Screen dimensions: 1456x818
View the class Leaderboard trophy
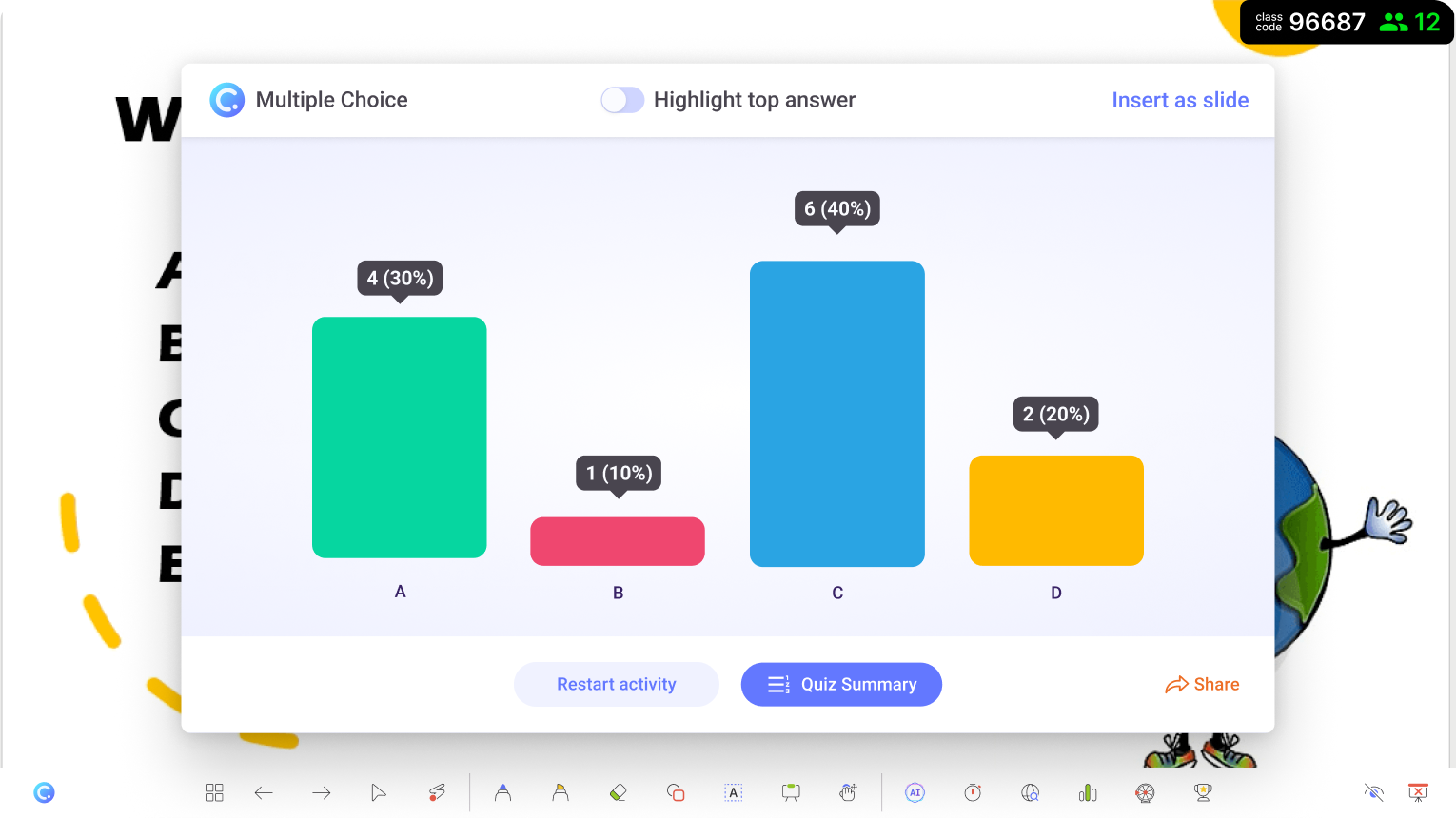[1202, 792]
